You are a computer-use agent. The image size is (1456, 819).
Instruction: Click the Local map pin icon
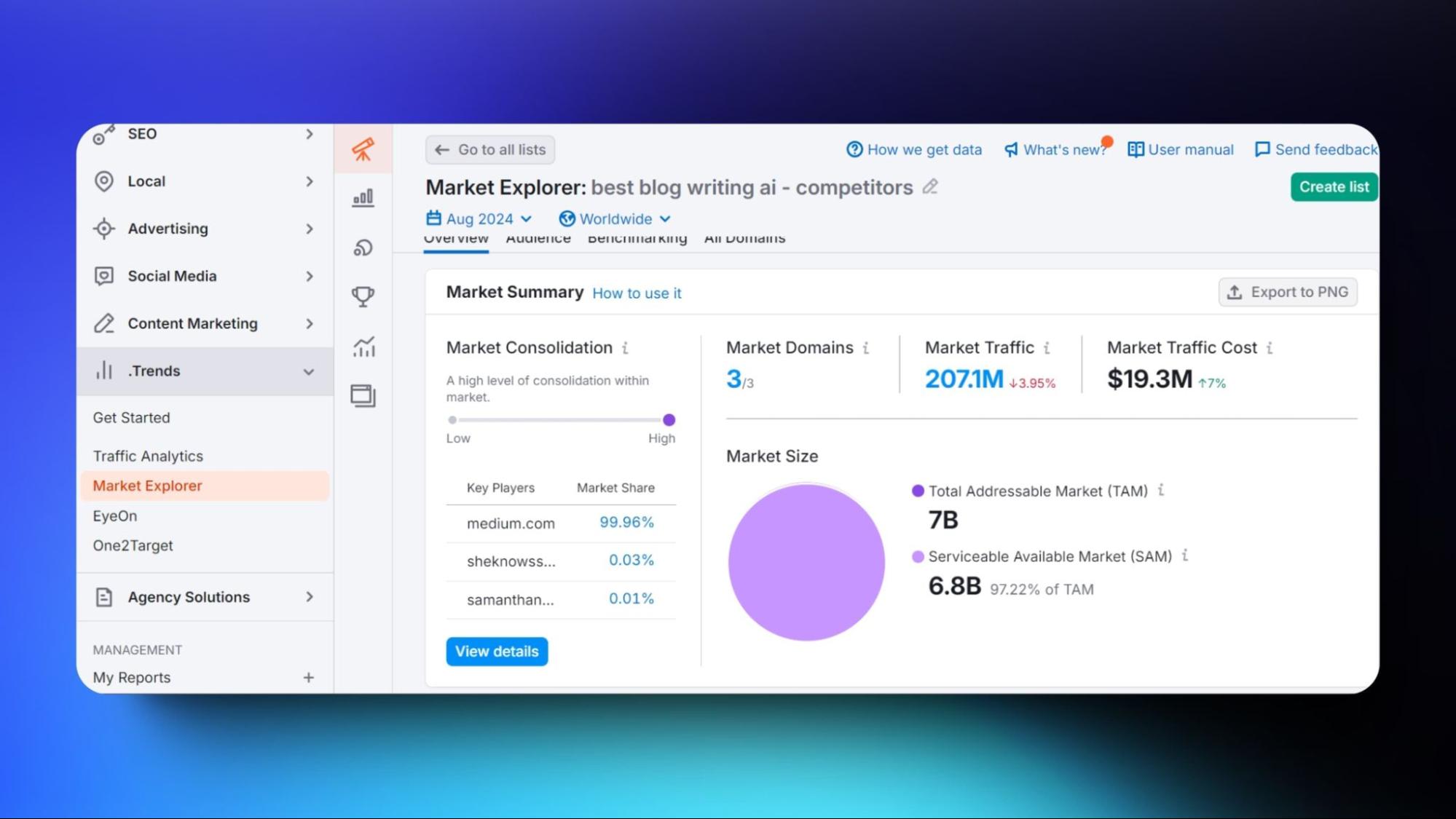pos(104,181)
